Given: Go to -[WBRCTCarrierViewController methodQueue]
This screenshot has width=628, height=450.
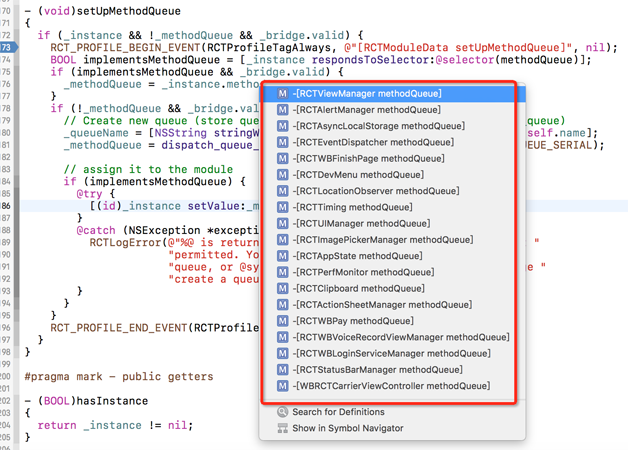Looking at the screenshot, I should (x=391, y=386).
